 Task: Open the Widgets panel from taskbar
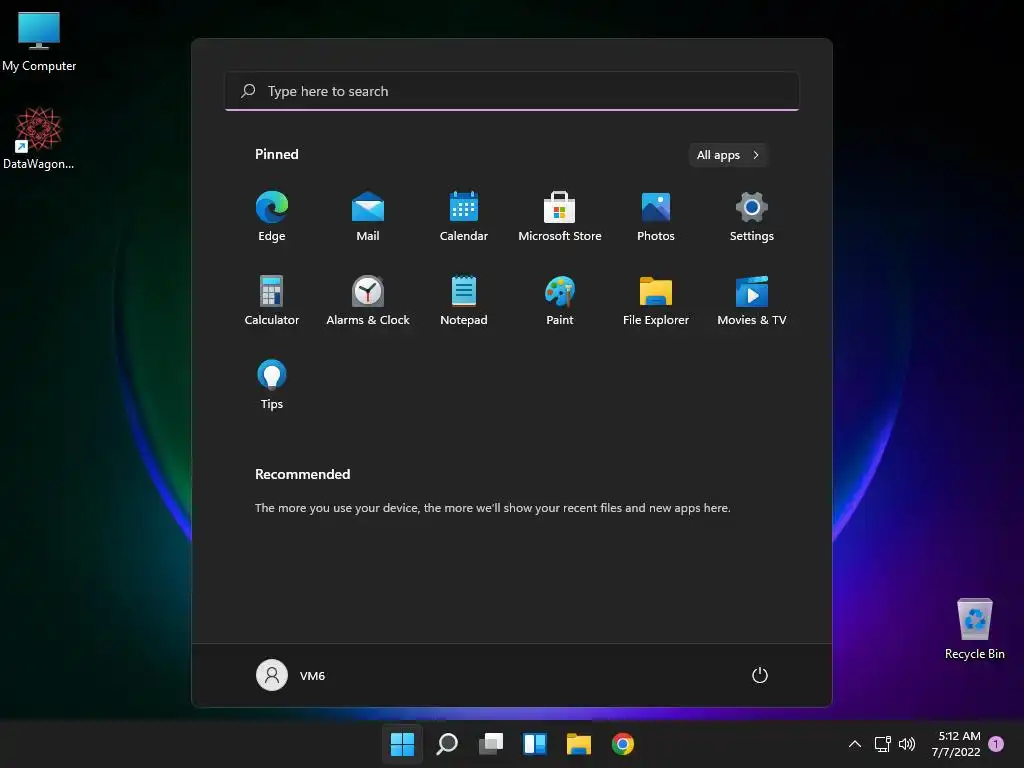535,744
